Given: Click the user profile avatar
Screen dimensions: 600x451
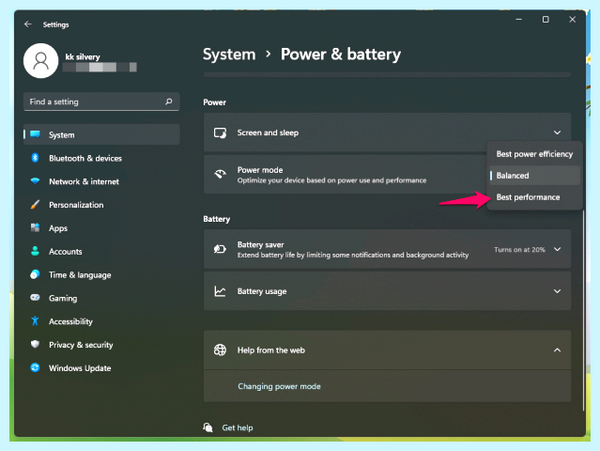Looking at the screenshot, I should [41, 60].
